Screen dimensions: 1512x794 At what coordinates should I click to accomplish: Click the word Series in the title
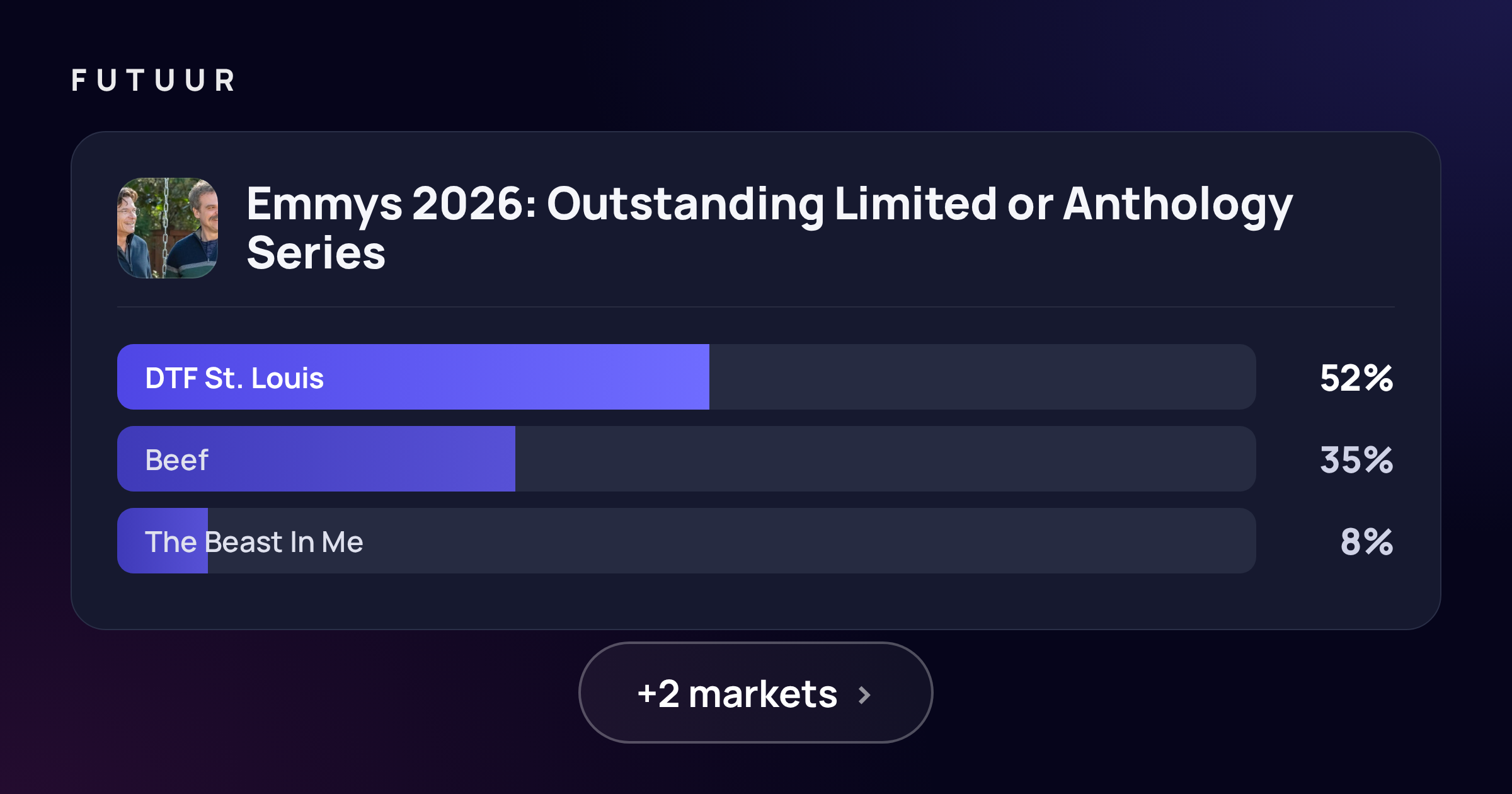click(x=316, y=253)
